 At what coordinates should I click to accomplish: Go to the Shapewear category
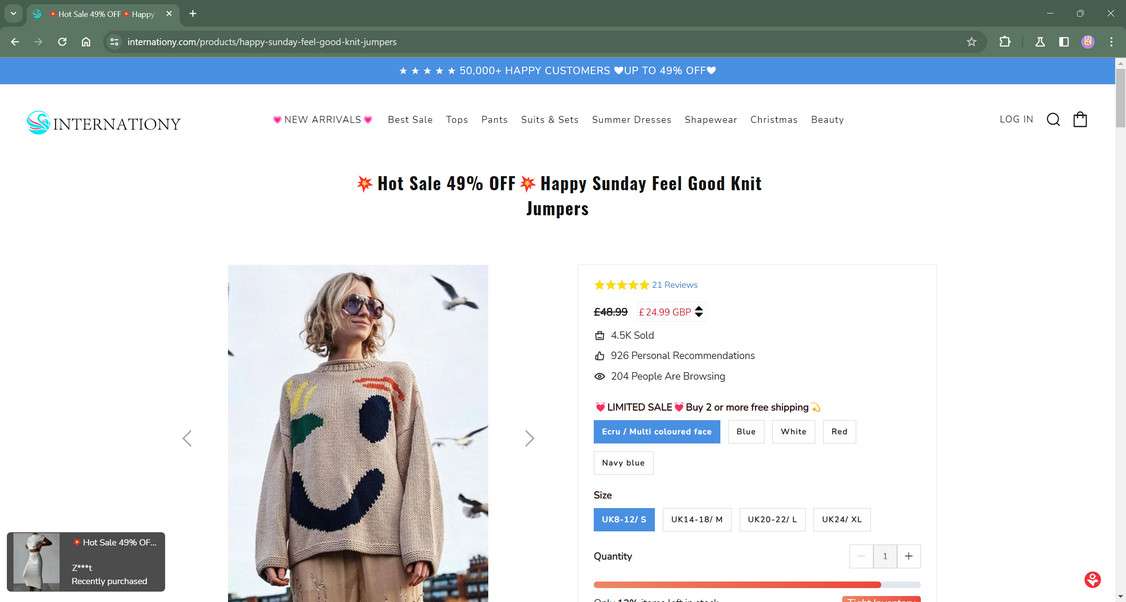pyautogui.click(x=710, y=120)
